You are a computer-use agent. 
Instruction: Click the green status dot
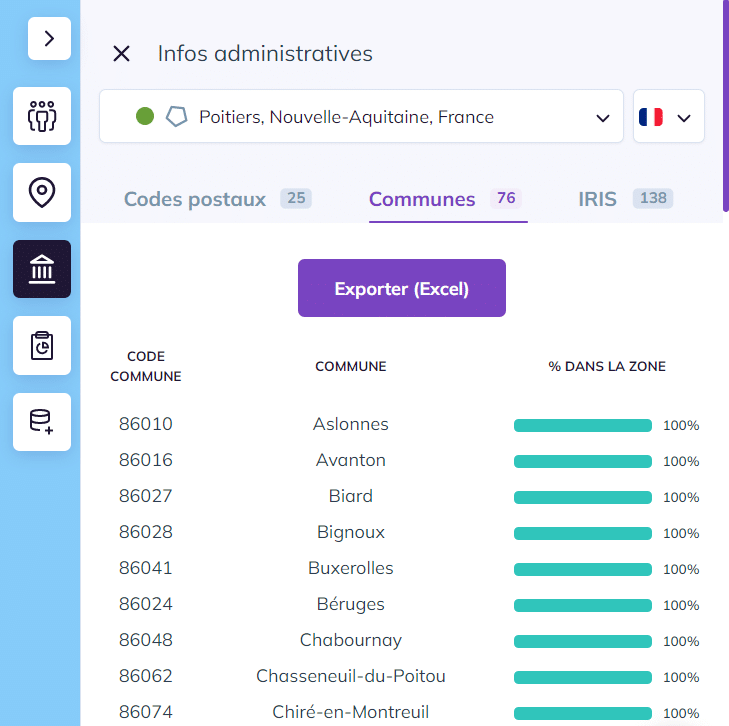pos(145,116)
